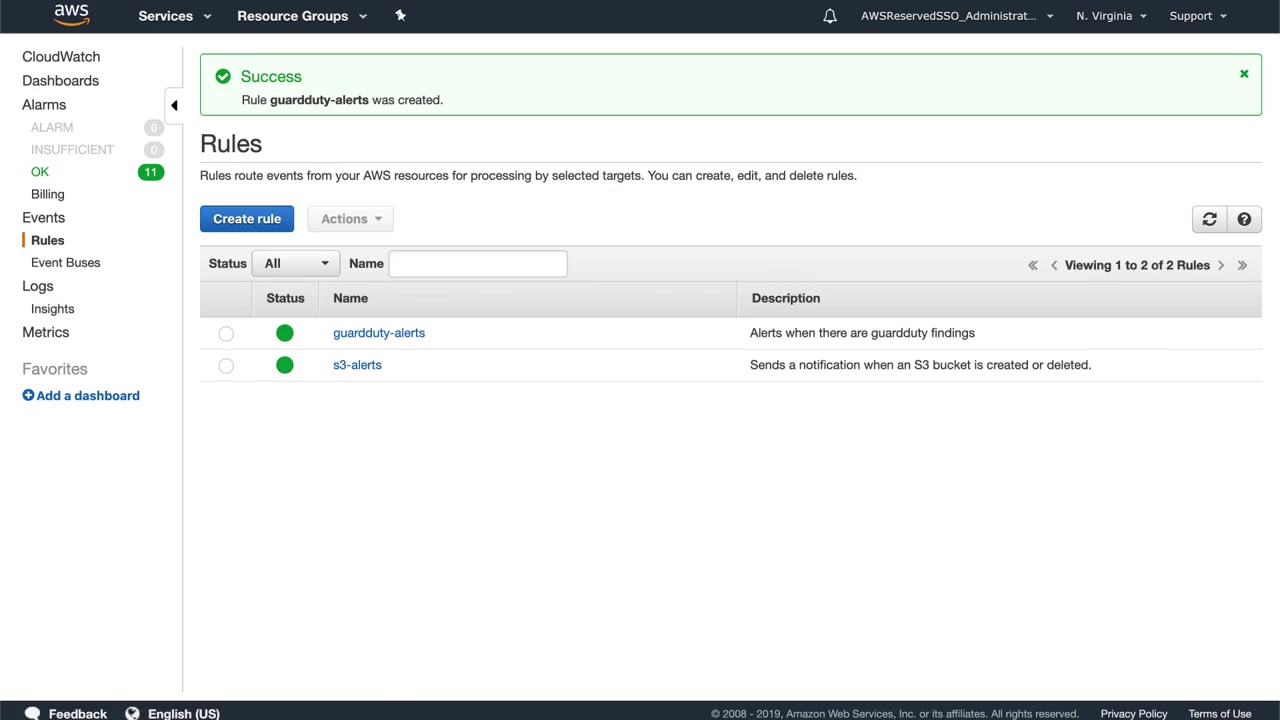
Task: Click the pin shortcut icon in navbar
Action: click(400, 15)
